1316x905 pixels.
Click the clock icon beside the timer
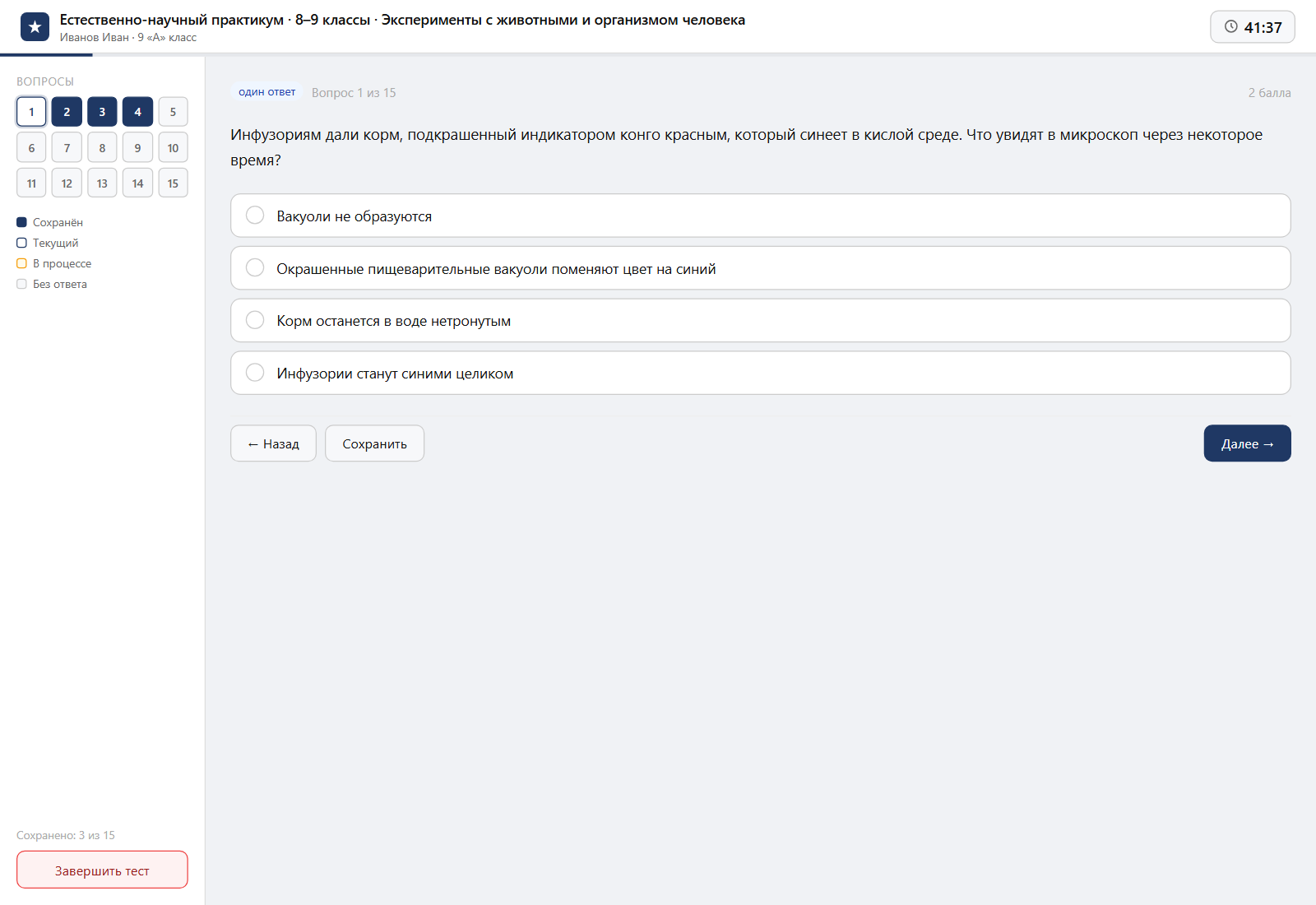click(x=1231, y=26)
